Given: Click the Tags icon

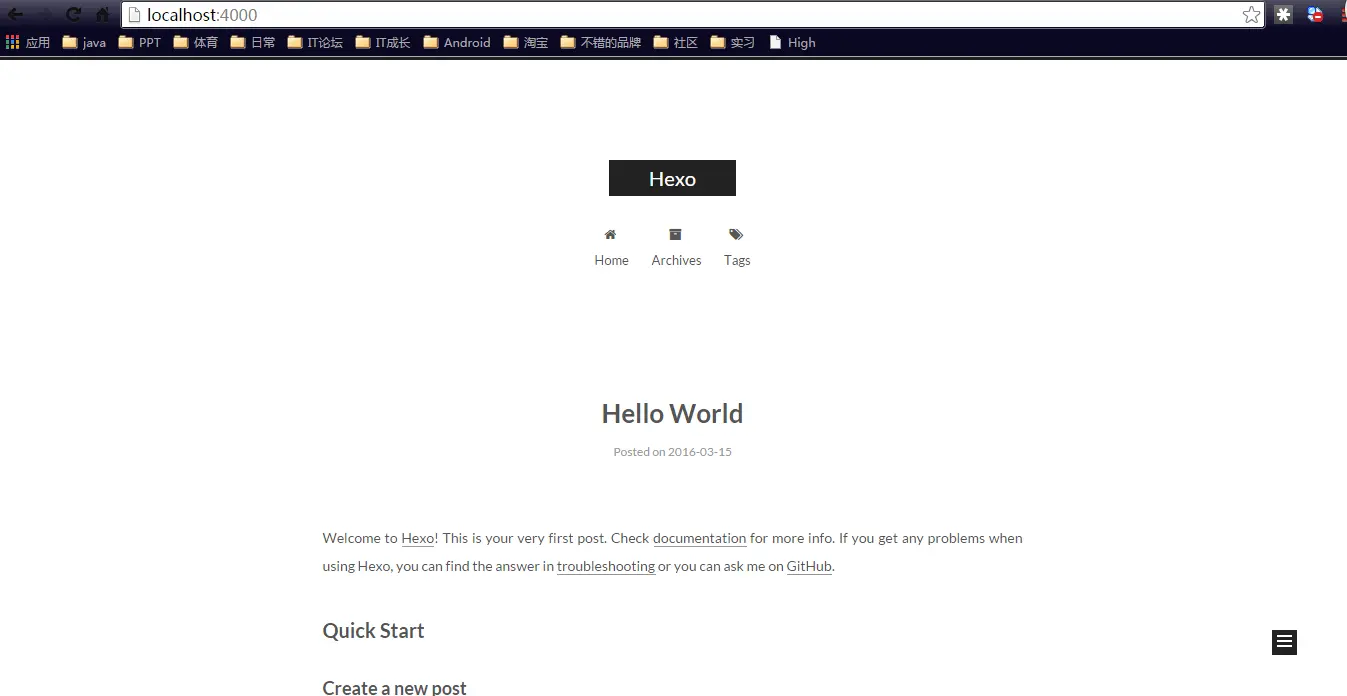Looking at the screenshot, I should [x=736, y=234].
